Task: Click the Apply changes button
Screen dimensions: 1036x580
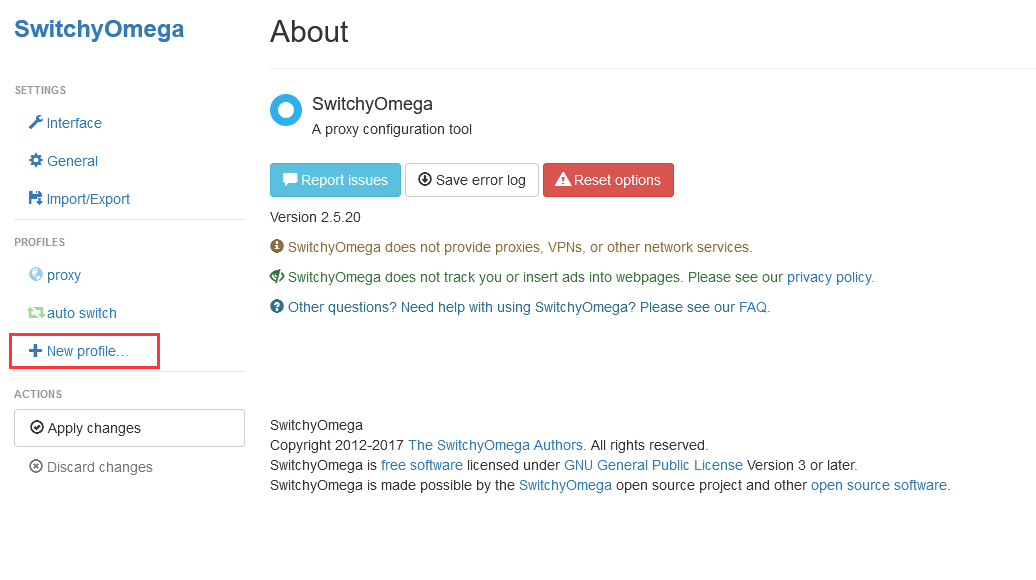Action: (x=130, y=428)
